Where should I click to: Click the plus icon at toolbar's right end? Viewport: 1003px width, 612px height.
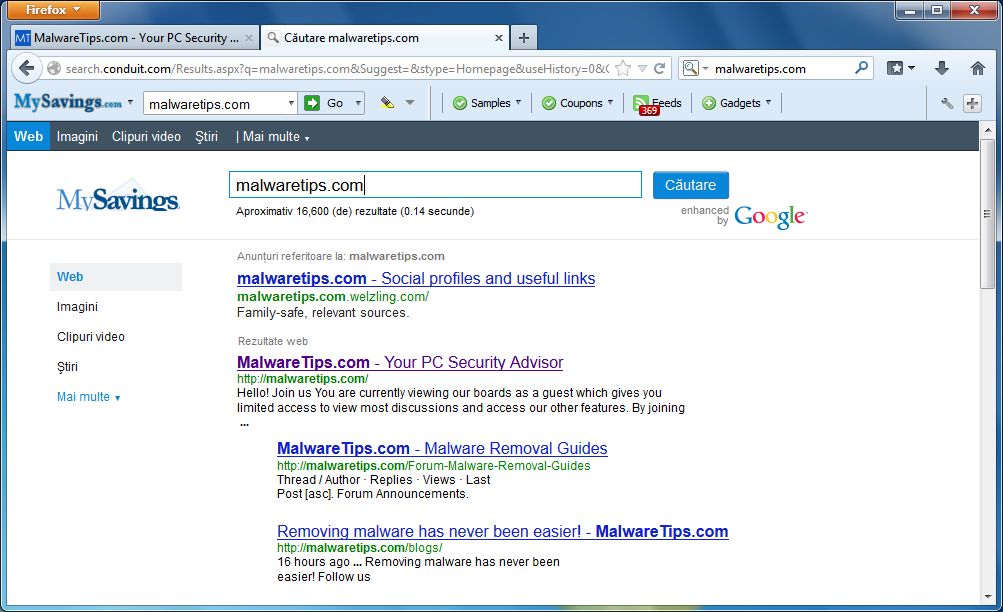pos(972,102)
